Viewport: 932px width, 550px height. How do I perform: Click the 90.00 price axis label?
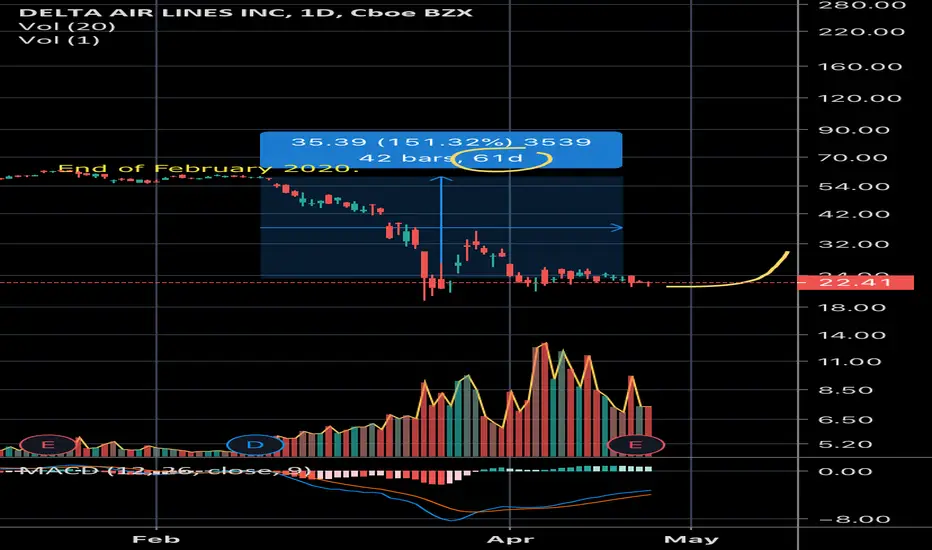point(854,130)
